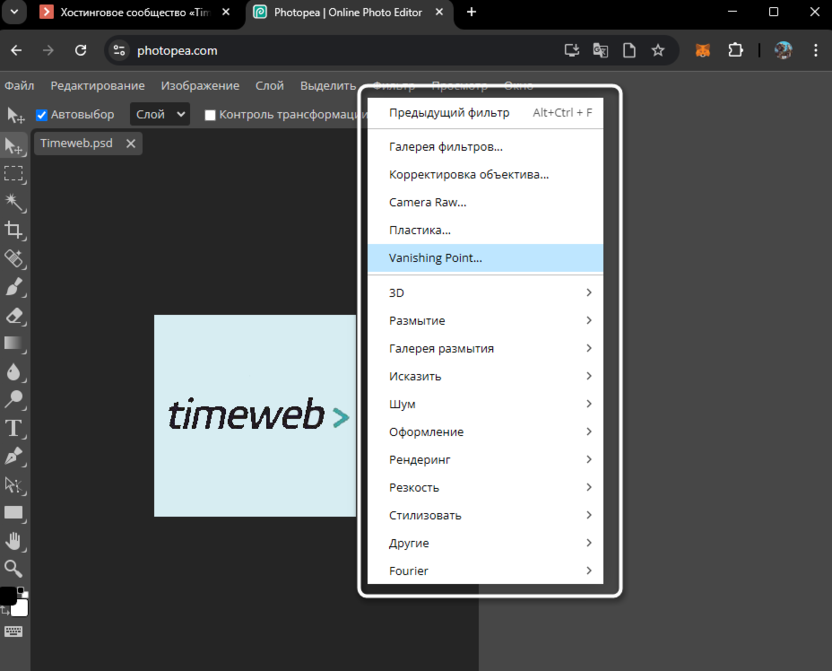Screen dimensions: 832x671
Task: Click the Google Translate icon in address bar
Action: 600,50
